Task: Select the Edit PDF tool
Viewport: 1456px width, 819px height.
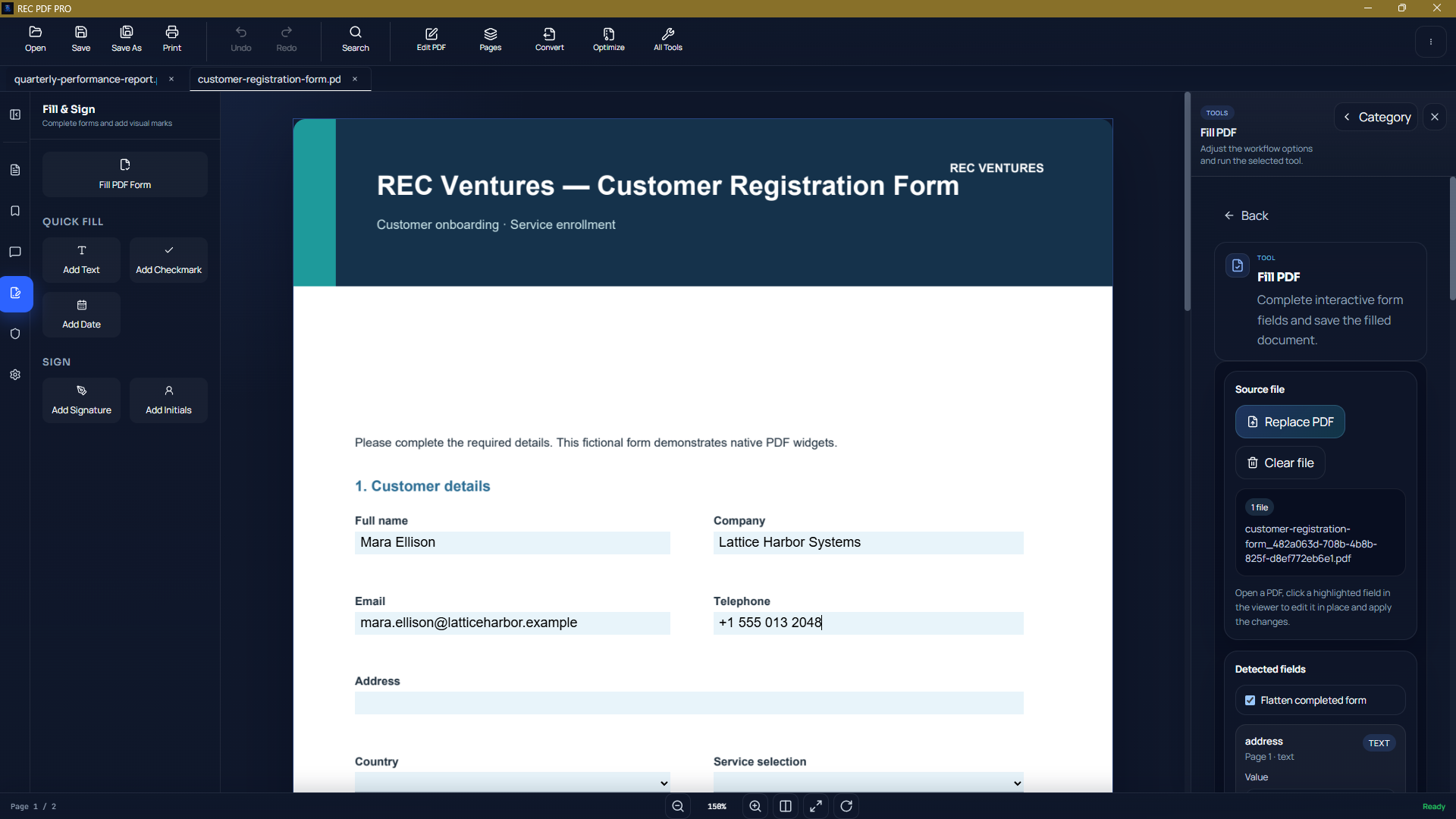Action: 431,39
